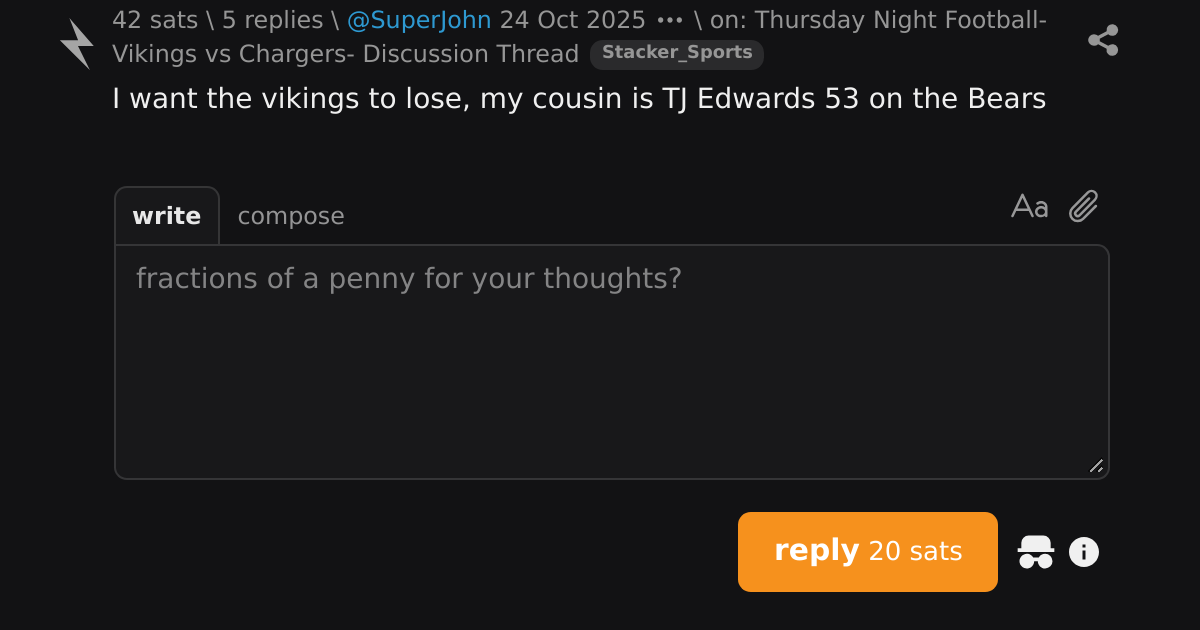Attach a file using the paperclip icon
Viewport: 1200px width, 630px height.
(1084, 207)
